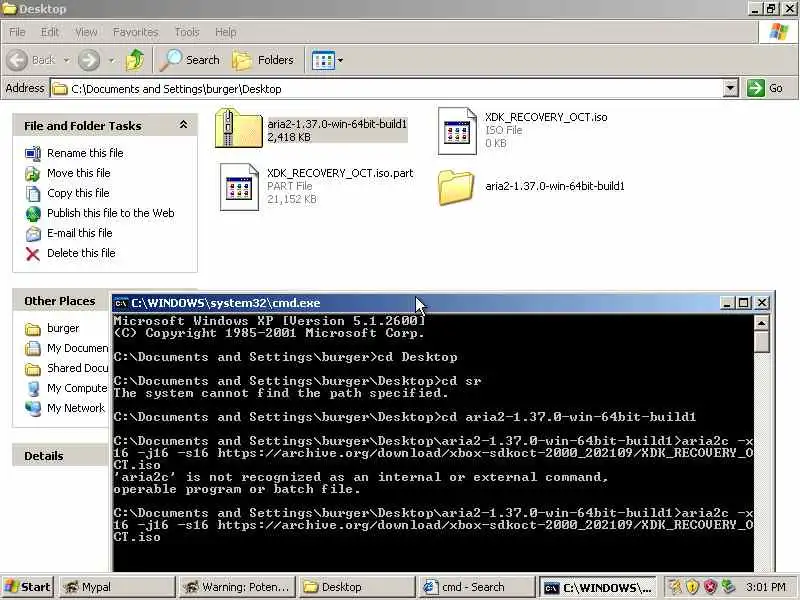Switch to Mypal taskbar button
The width and height of the screenshot is (800, 600).
tap(117, 587)
